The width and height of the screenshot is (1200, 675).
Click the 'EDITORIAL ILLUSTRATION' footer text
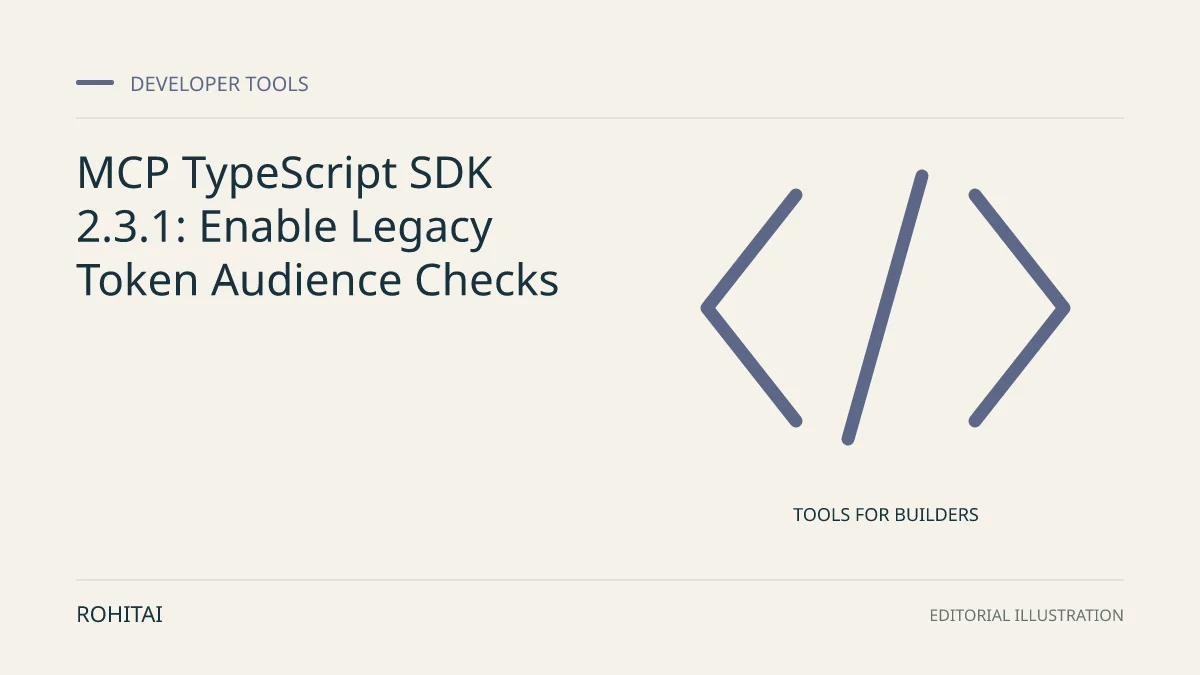pyautogui.click(x=1026, y=615)
